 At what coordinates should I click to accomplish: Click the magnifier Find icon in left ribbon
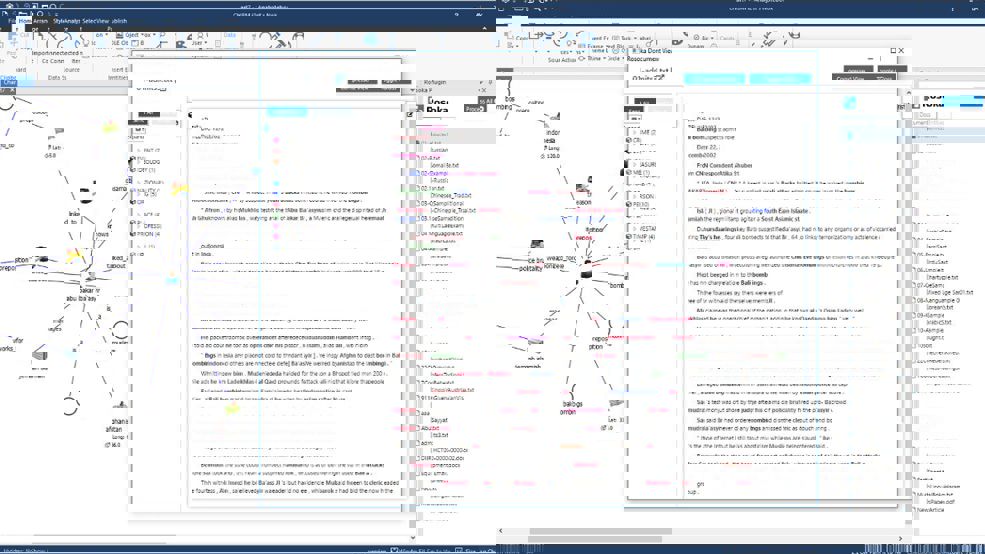(x=163, y=35)
